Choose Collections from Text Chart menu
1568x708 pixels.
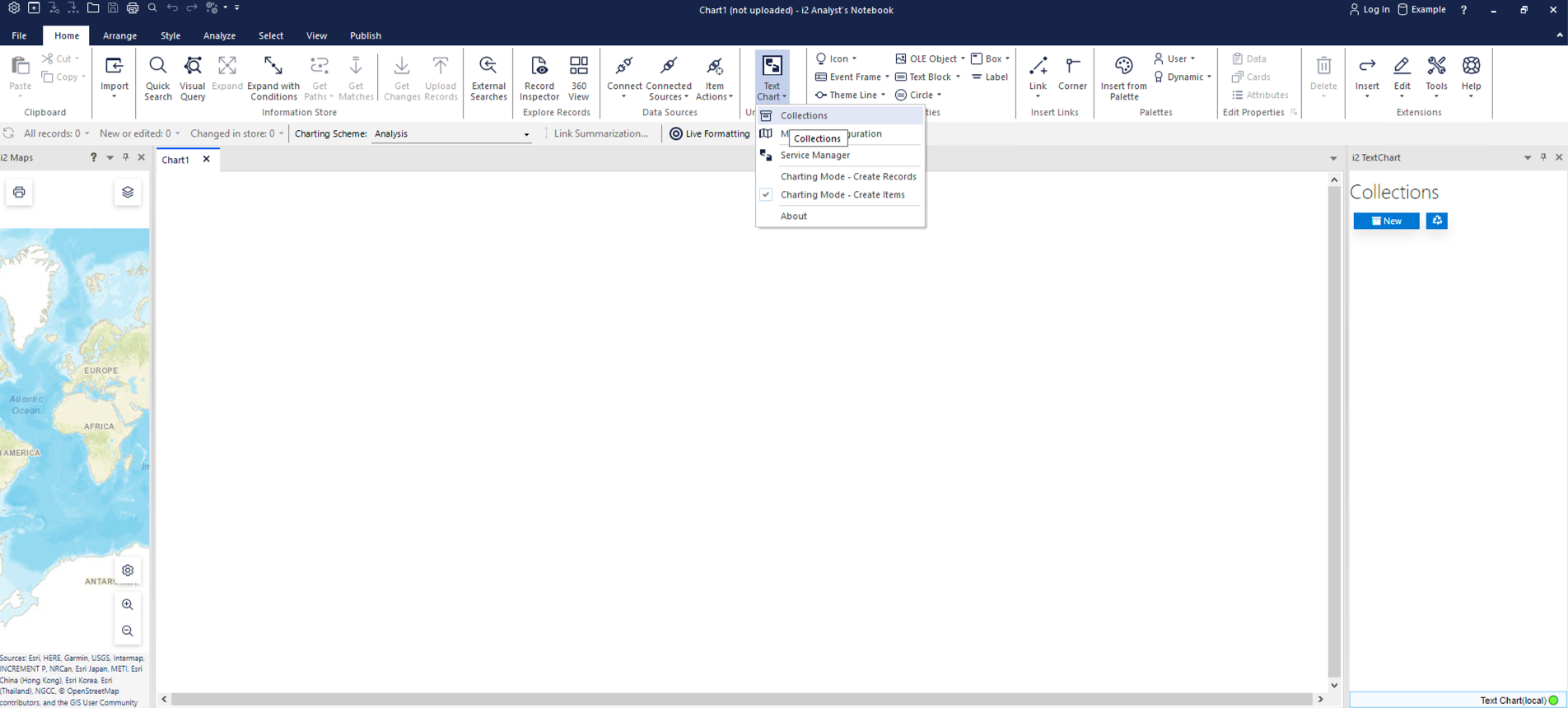[840, 115]
